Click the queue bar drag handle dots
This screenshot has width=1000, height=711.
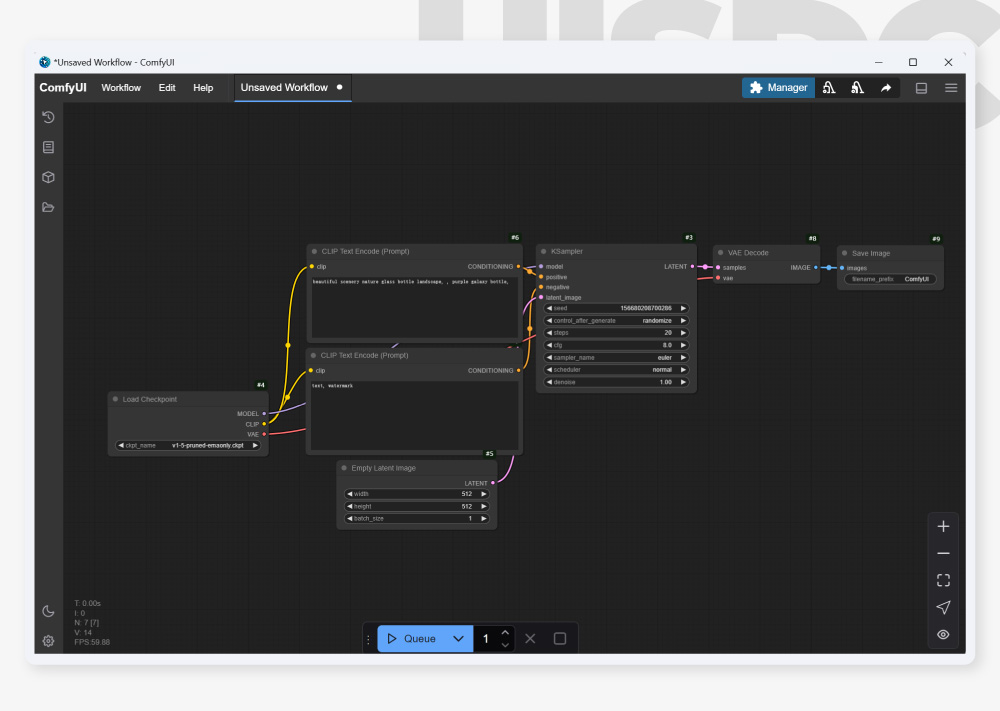click(x=368, y=639)
